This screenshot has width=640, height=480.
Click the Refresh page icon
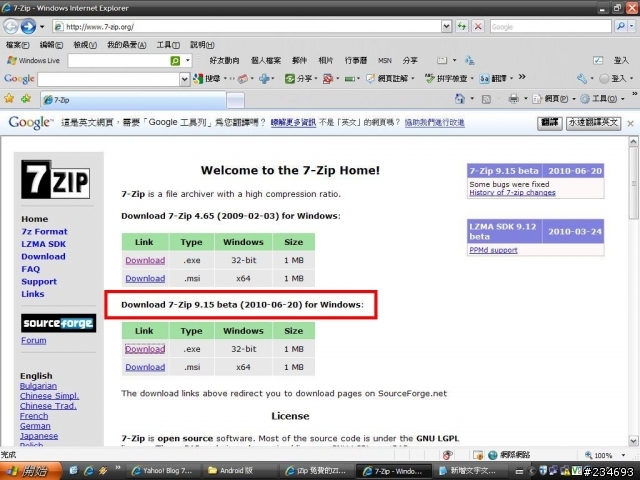pyautogui.click(x=462, y=27)
